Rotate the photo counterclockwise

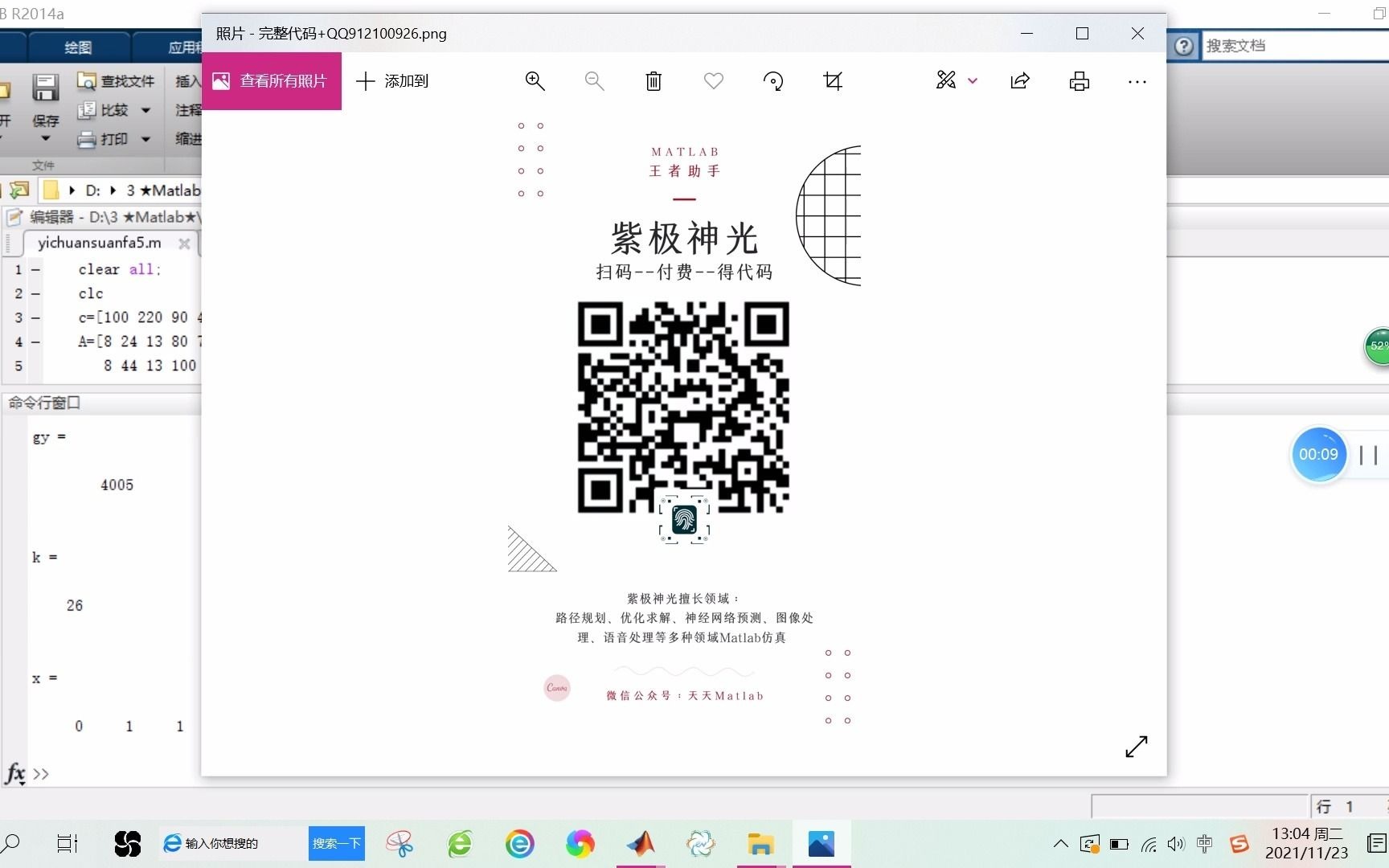point(772,80)
